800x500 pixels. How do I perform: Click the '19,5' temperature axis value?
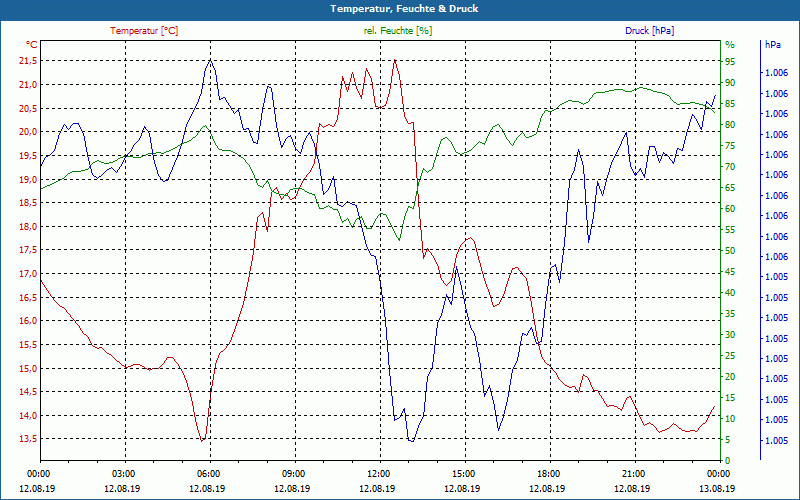[x=28, y=156]
